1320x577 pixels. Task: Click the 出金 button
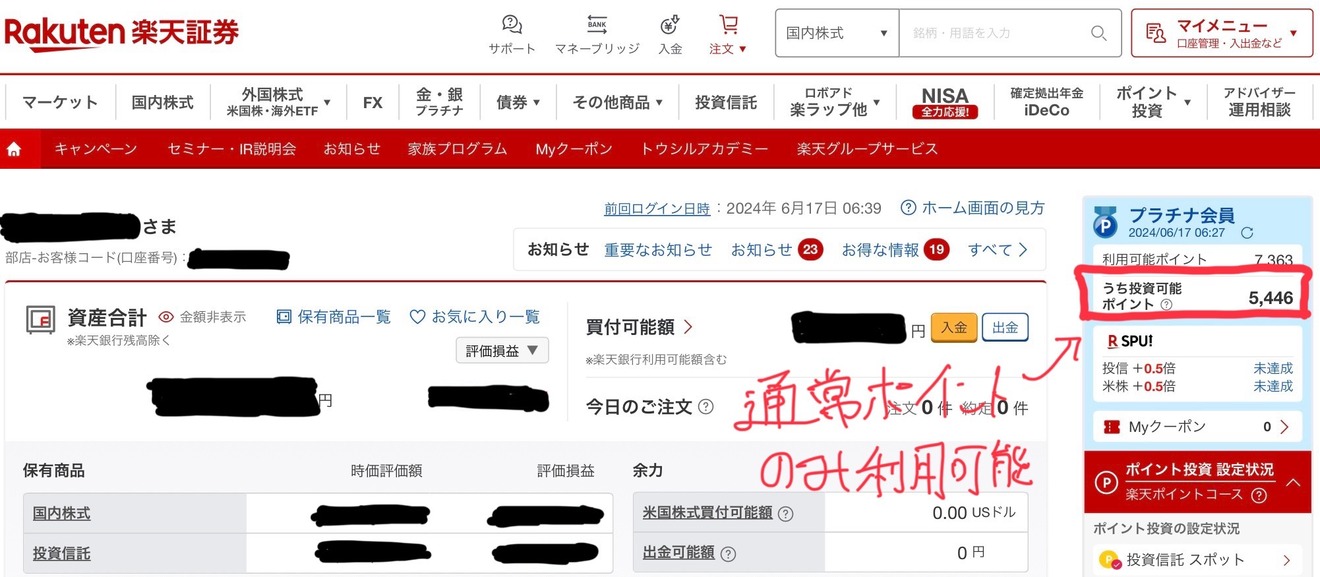pos(1005,327)
